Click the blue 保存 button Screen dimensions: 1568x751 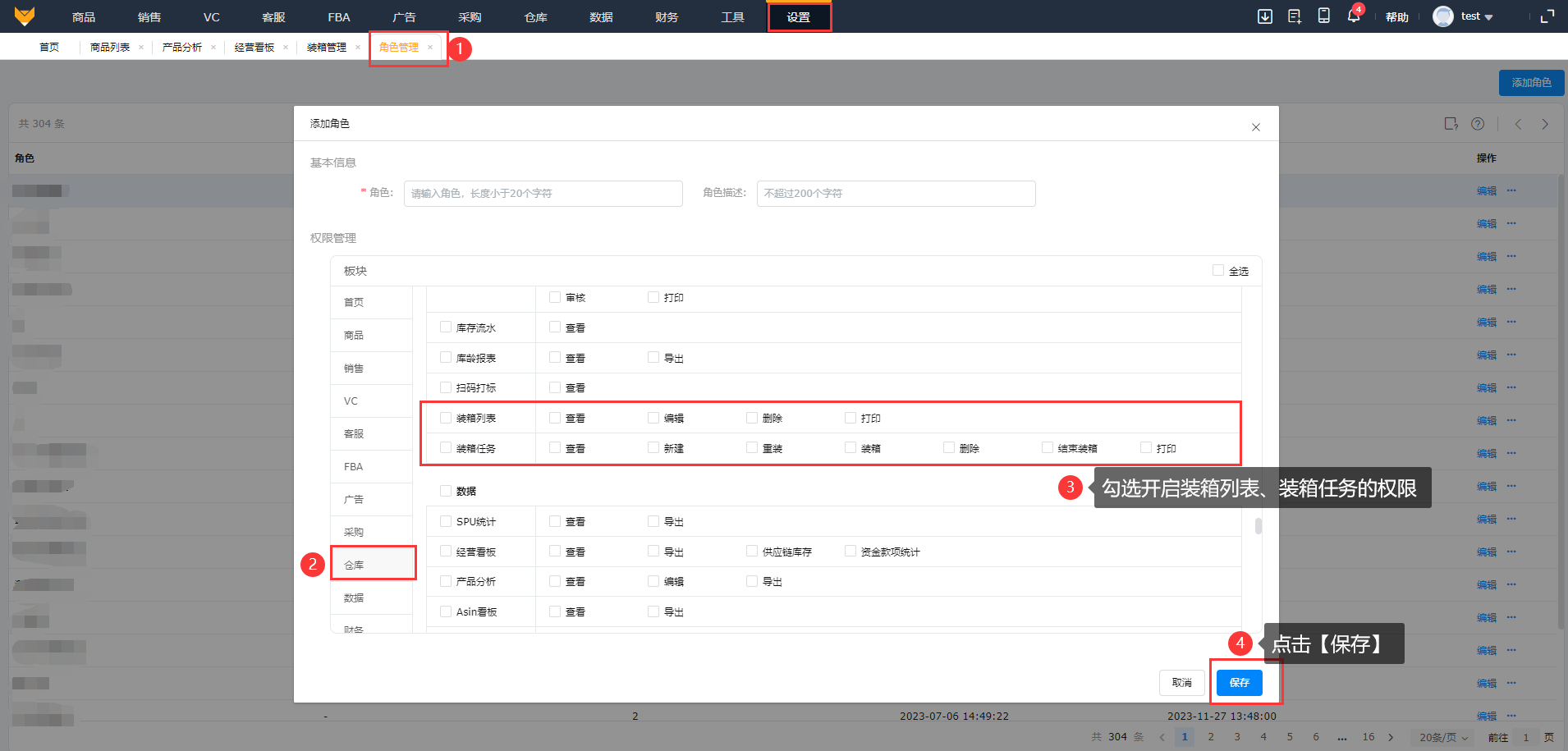[x=1240, y=683]
